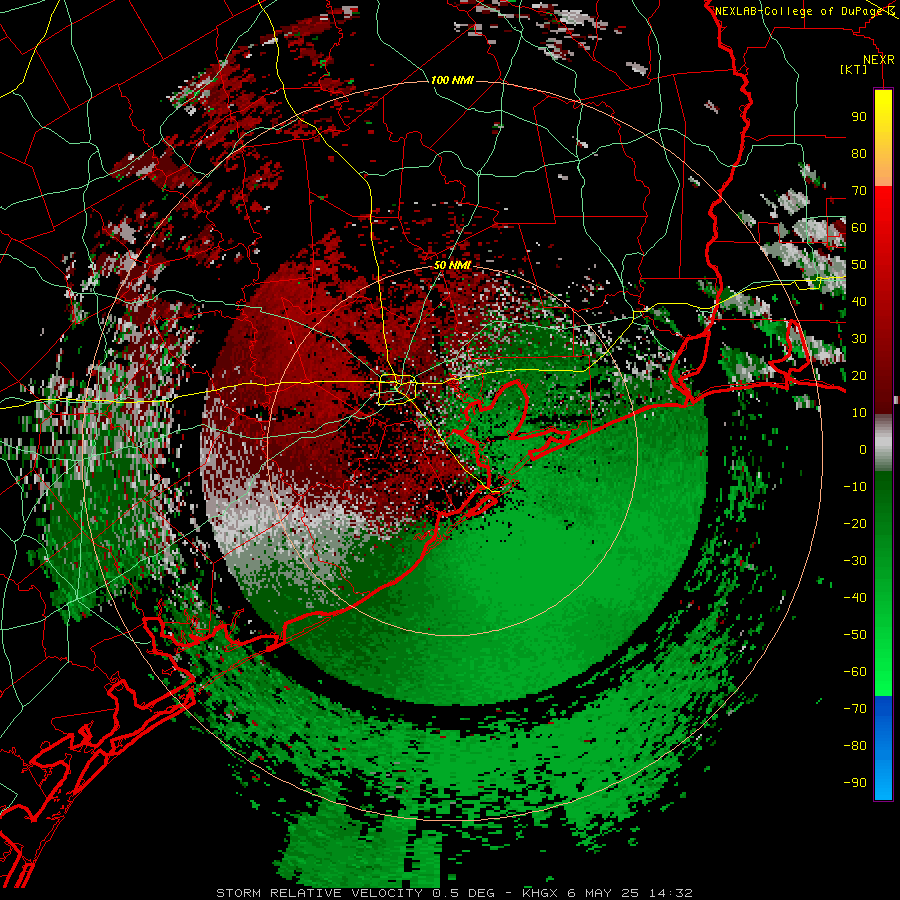
Task: Click the 50 value on velocity scale
Action: tap(859, 265)
